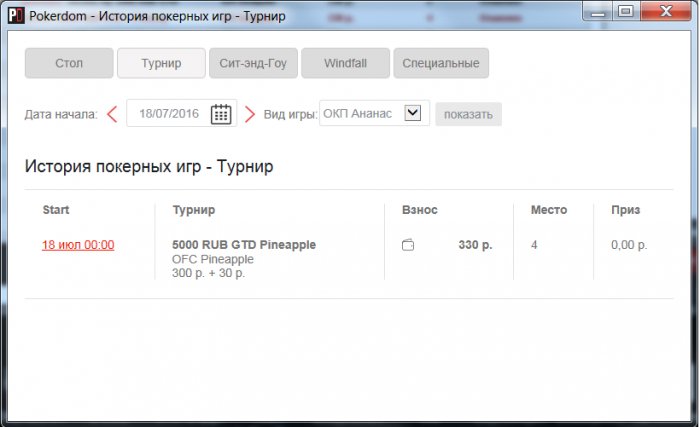Select ОКП Ананас game type box
Image resolution: width=700 pixels, height=427 pixels.
pos(374,113)
